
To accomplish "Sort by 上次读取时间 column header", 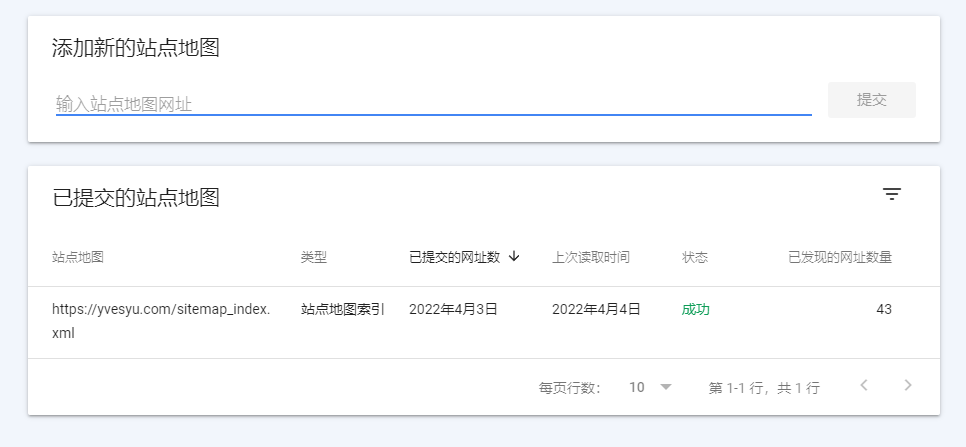I will 590,257.
